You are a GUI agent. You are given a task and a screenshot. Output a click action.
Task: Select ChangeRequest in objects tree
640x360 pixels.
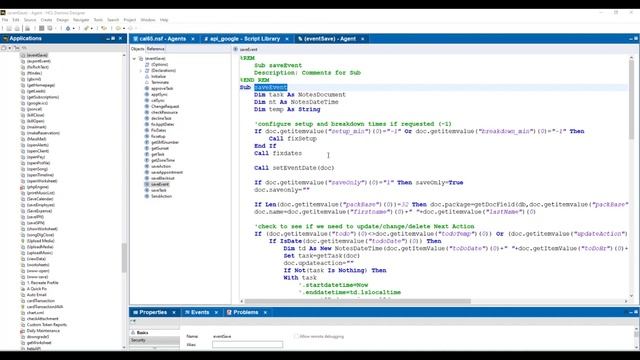pyautogui.click(x=165, y=107)
